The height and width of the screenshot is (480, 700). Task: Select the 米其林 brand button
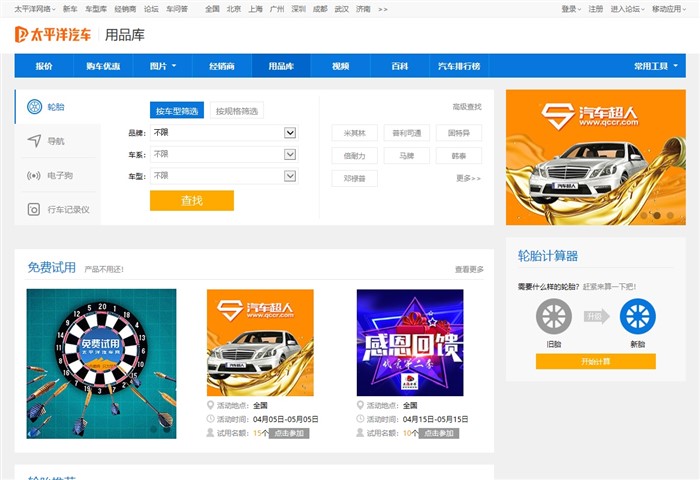(x=354, y=133)
